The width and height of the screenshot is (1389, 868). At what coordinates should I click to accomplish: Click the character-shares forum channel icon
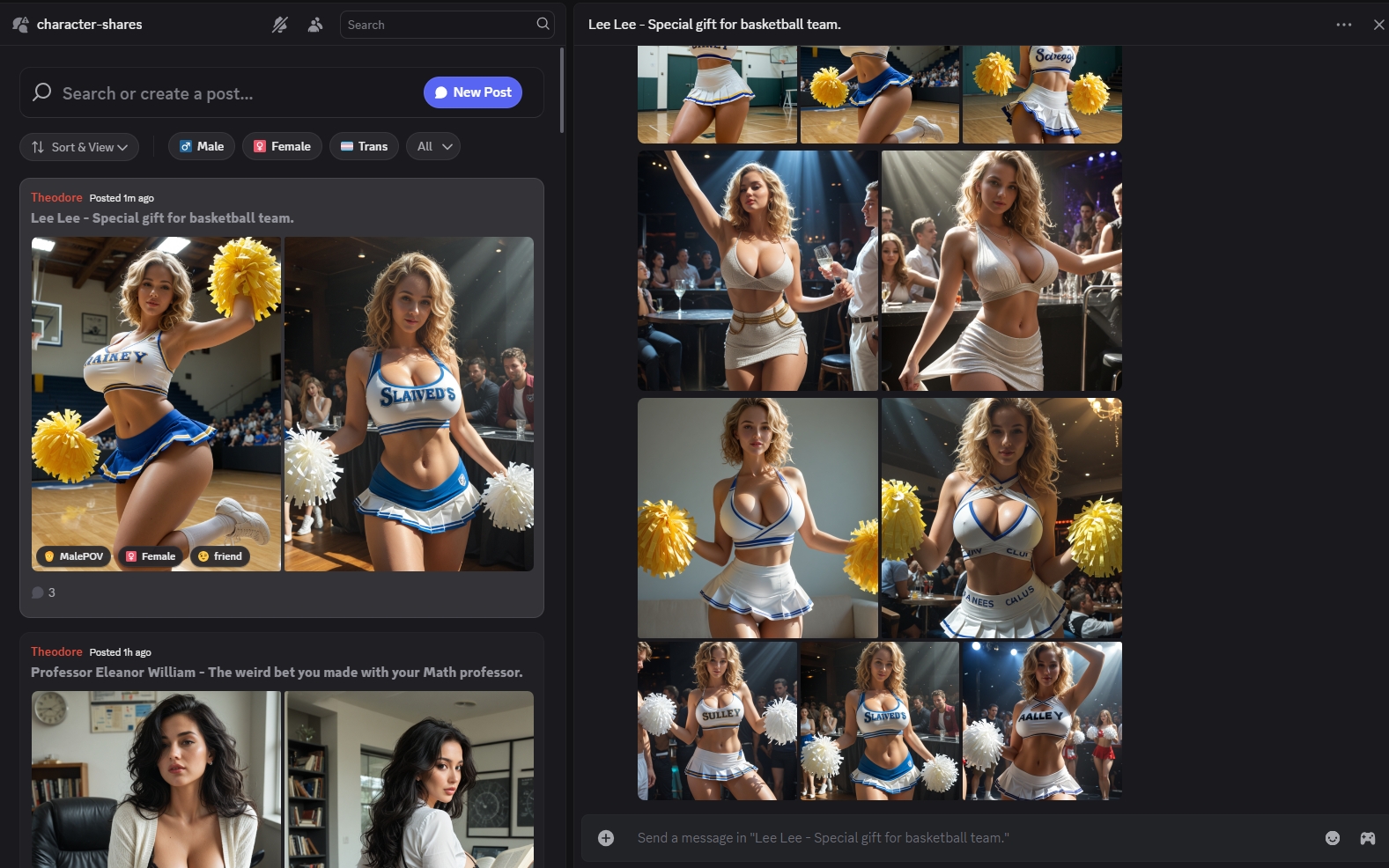20,25
